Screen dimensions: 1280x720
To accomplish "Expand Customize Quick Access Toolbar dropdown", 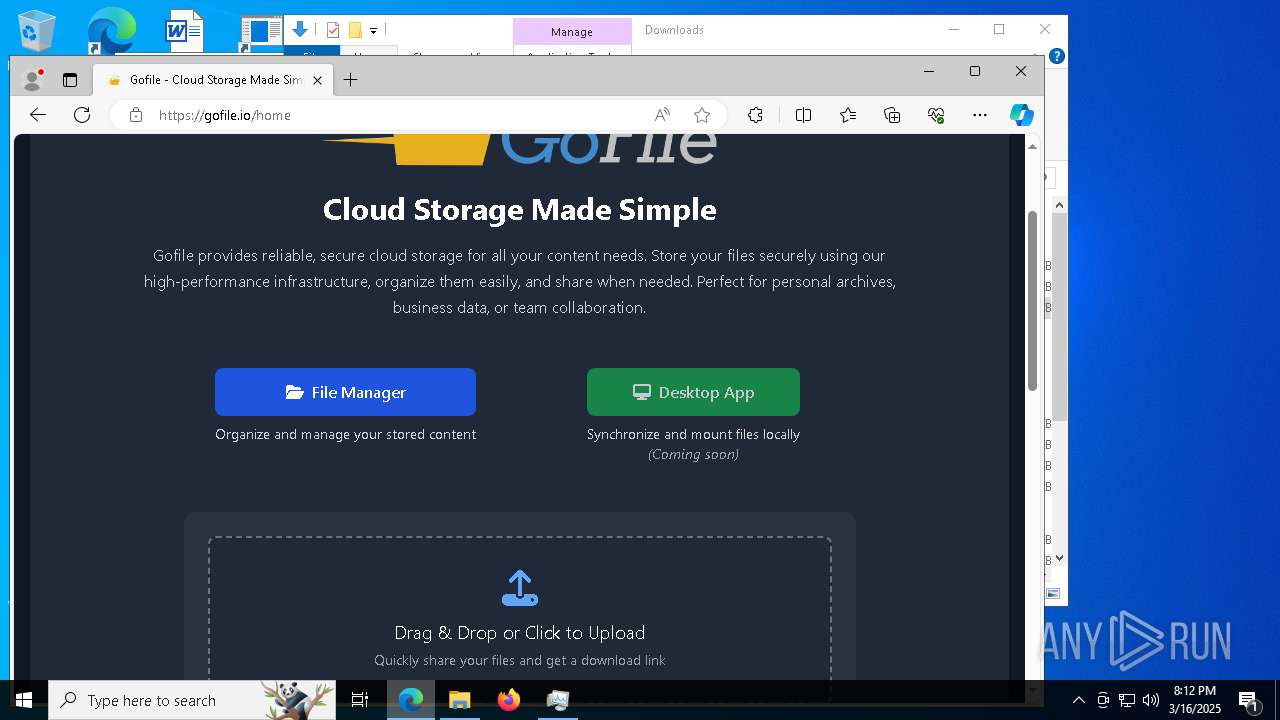I will pos(373,31).
